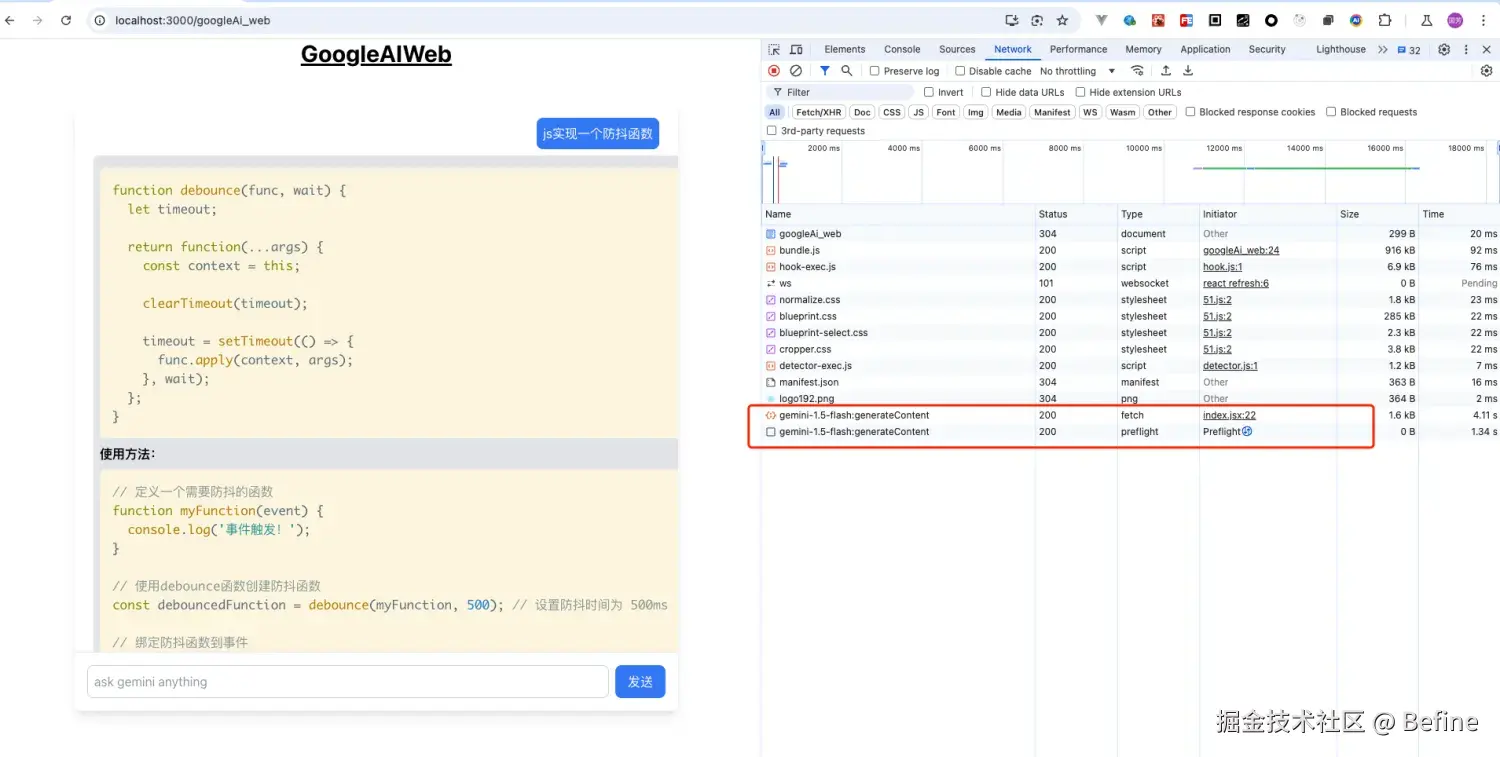Select the fetch gemini-1.5-flash:generateContent request
The image size is (1500, 757).
[x=1130, y=415]
